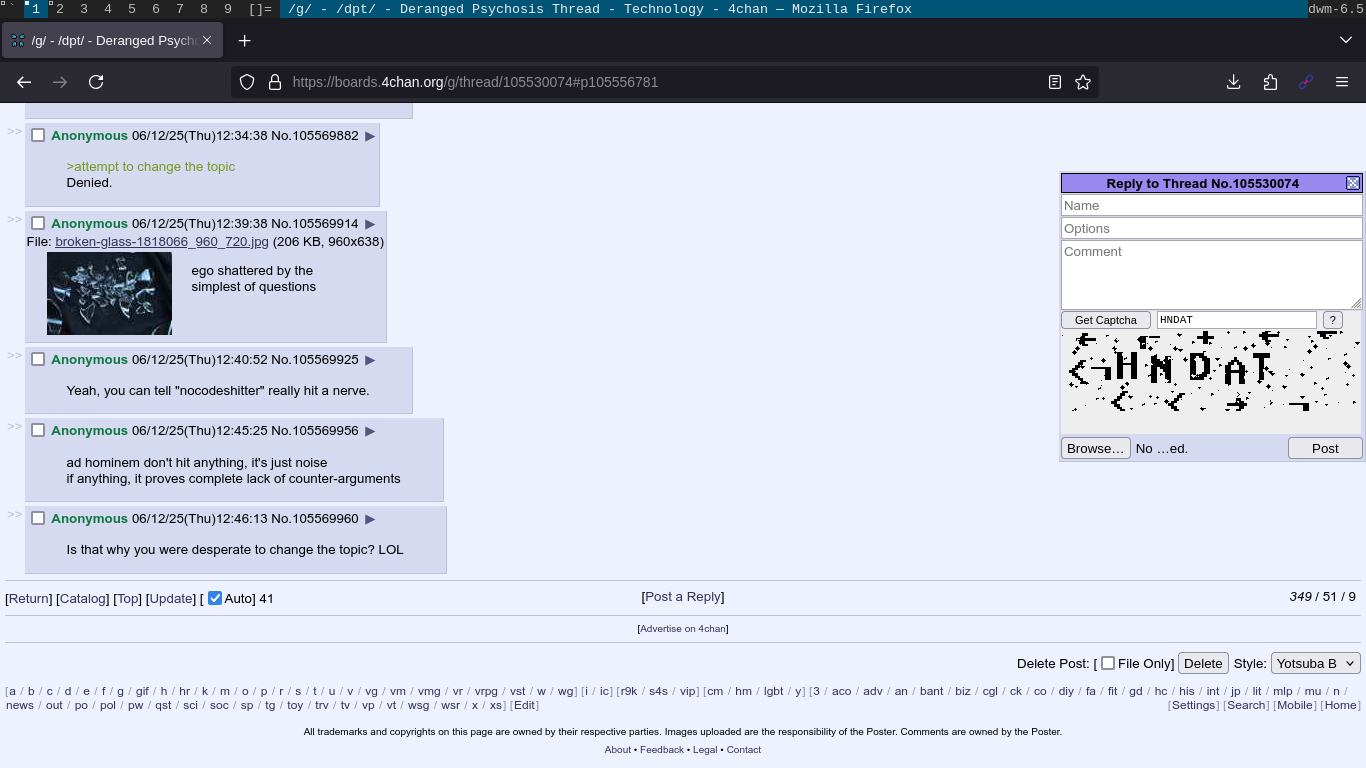Viewport: 1366px width, 768px height.
Task: Disable the Auto update checkbox
Action: click(215, 598)
